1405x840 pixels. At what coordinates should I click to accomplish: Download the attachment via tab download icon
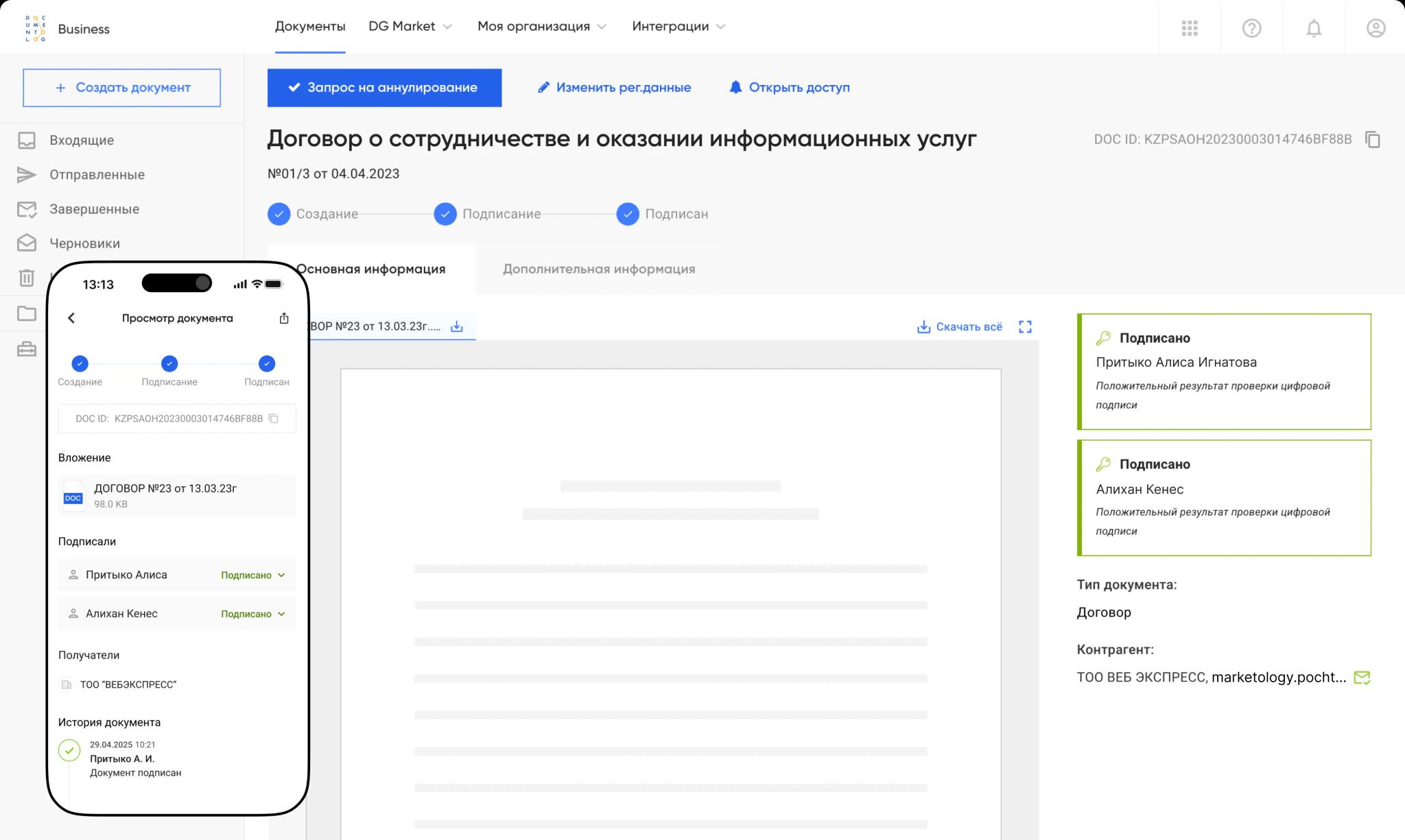pyautogui.click(x=456, y=326)
